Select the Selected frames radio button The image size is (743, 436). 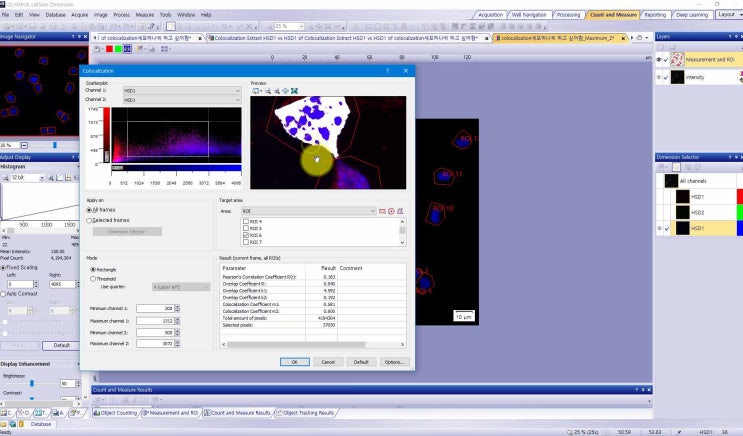(x=89, y=220)
